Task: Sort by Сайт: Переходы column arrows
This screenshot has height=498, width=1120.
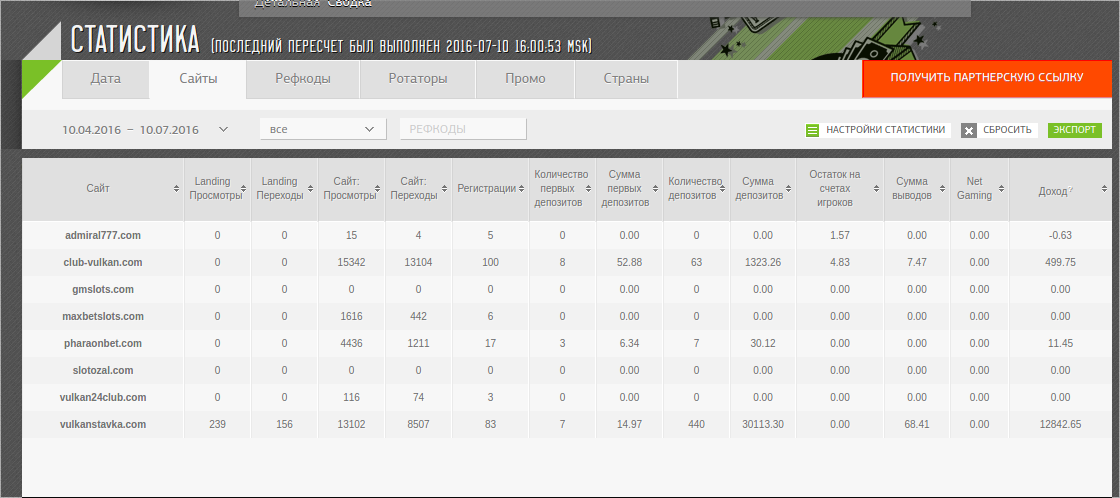Action: point(446,189)
